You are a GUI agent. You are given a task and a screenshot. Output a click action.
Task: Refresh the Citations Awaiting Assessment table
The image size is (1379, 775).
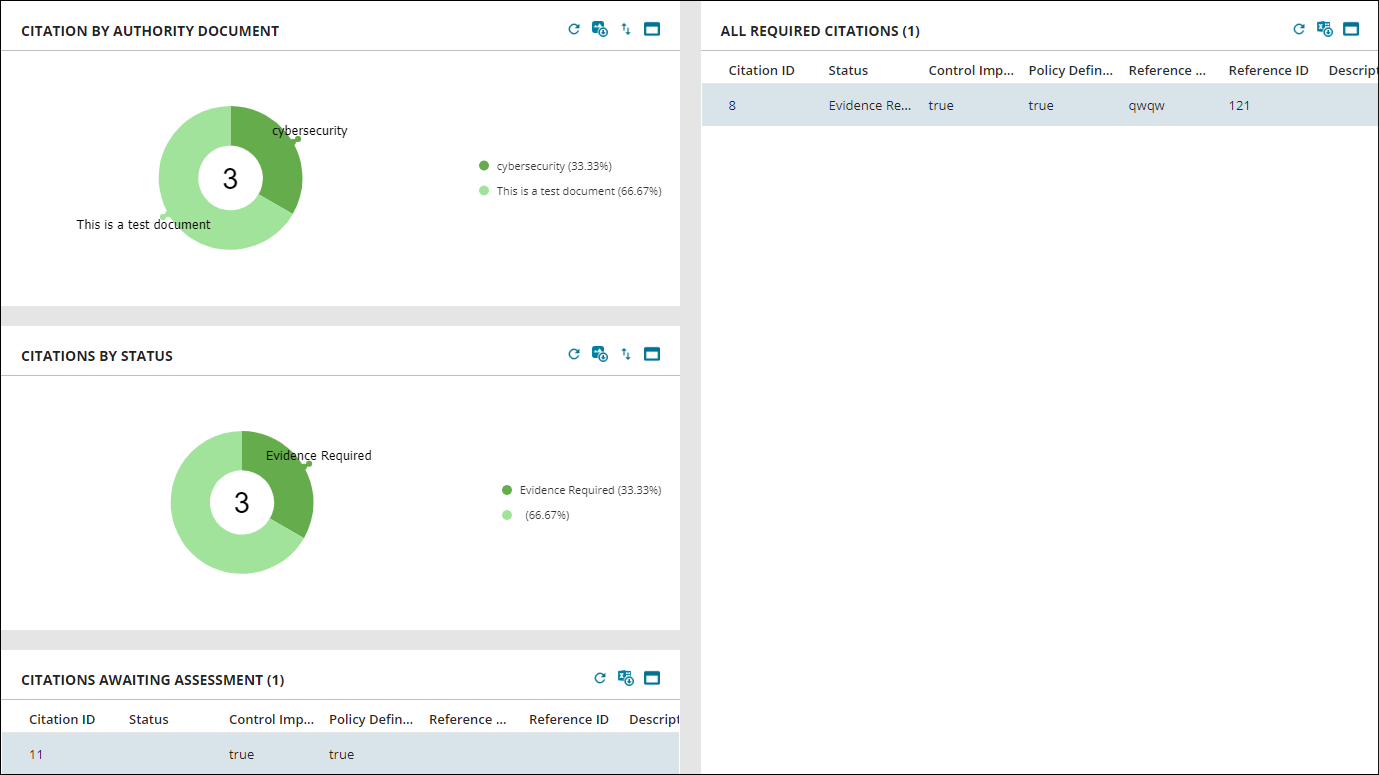(x=600, y=678)
